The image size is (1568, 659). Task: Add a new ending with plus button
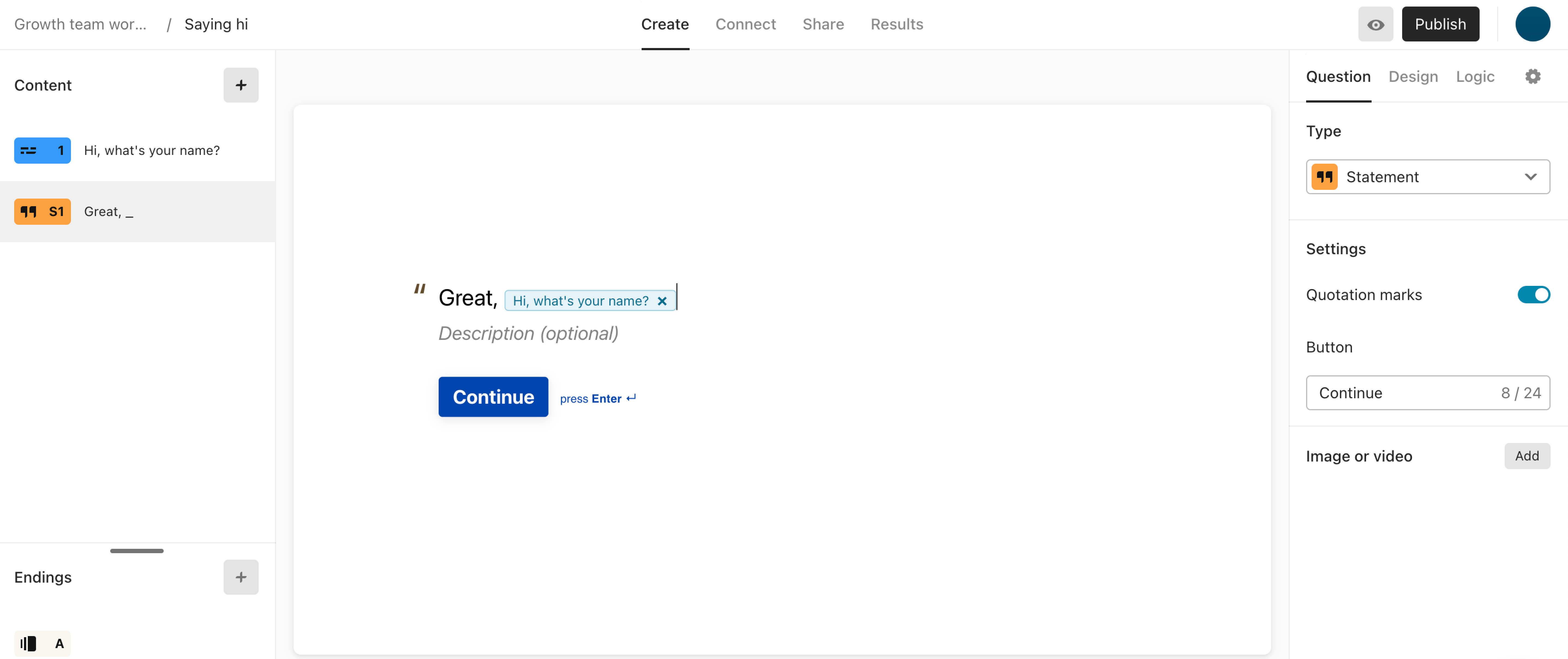pyautogui.click(x=241, y=577)
